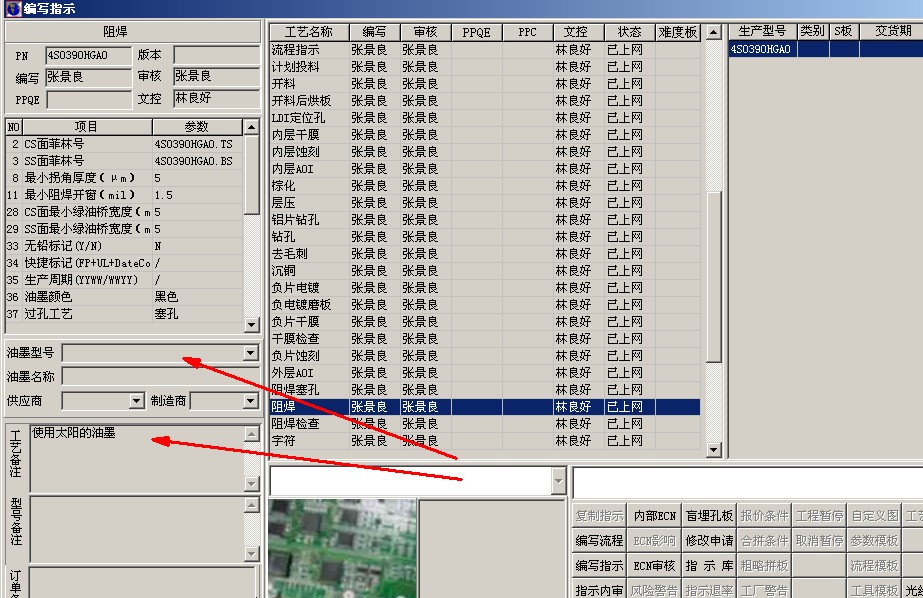This screenshot has width=923, height=598.
Task: Click the 状态 column header
Action: click(629, 32)
